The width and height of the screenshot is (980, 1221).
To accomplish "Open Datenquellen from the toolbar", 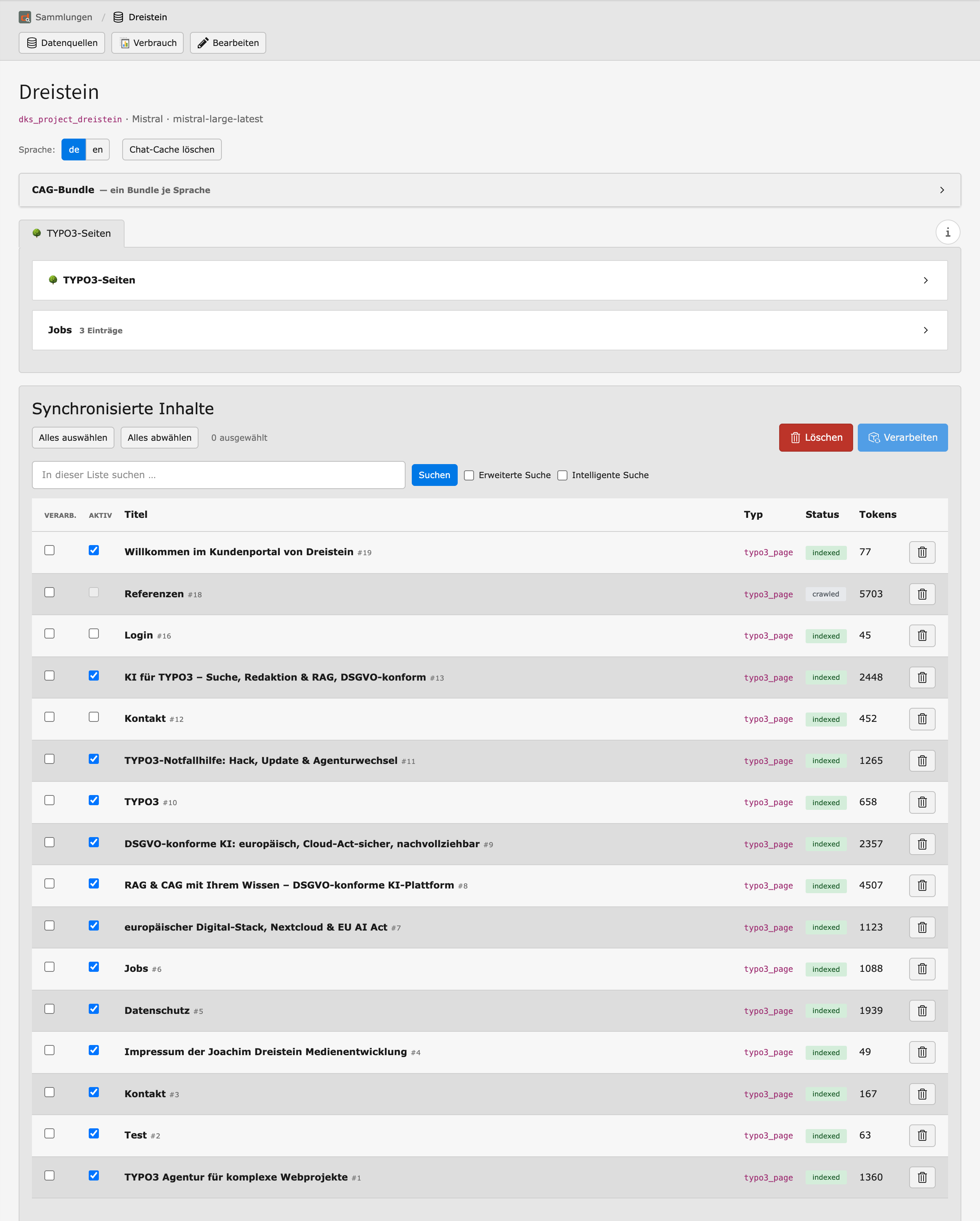I will 62,43.
